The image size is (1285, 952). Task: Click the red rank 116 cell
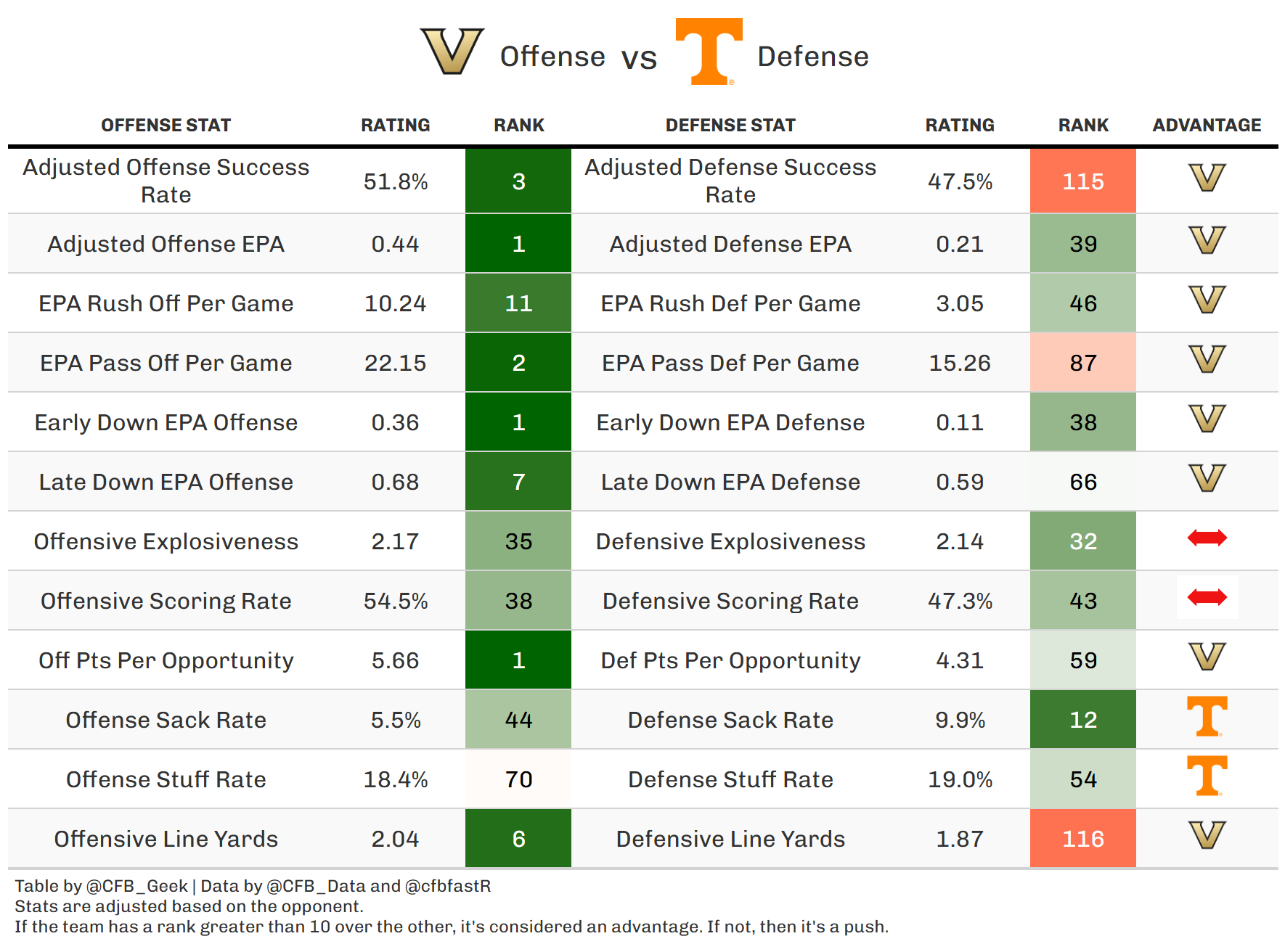click(x=1082, y=839)
